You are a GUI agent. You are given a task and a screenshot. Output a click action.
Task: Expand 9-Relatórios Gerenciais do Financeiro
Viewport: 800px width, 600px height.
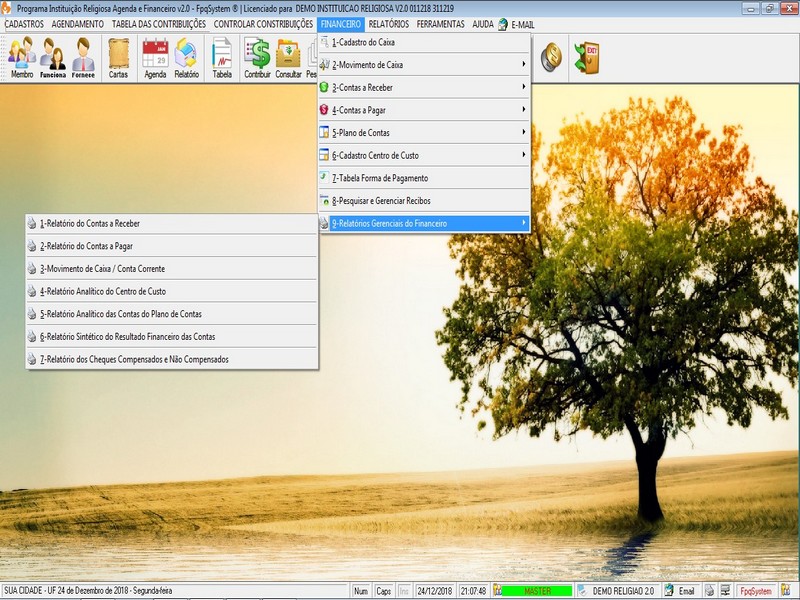424,223
